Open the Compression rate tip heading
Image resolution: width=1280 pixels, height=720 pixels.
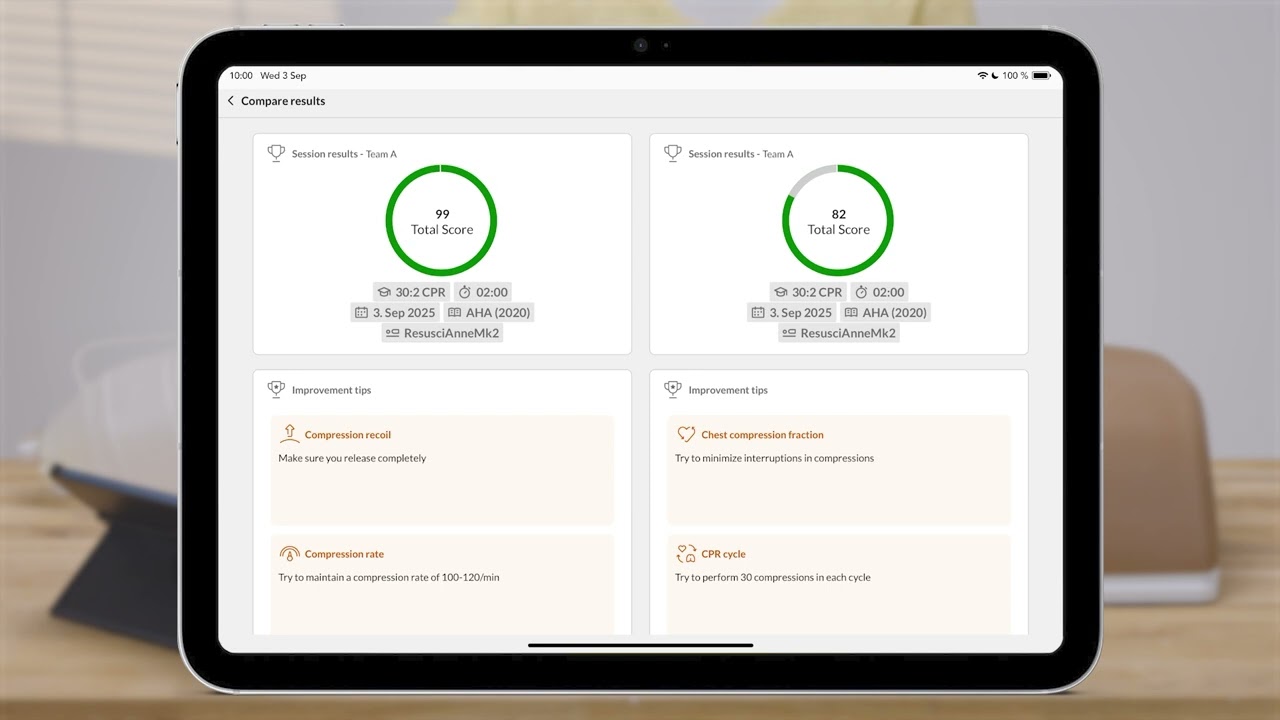pyautogui.click(x=344, y=554)
